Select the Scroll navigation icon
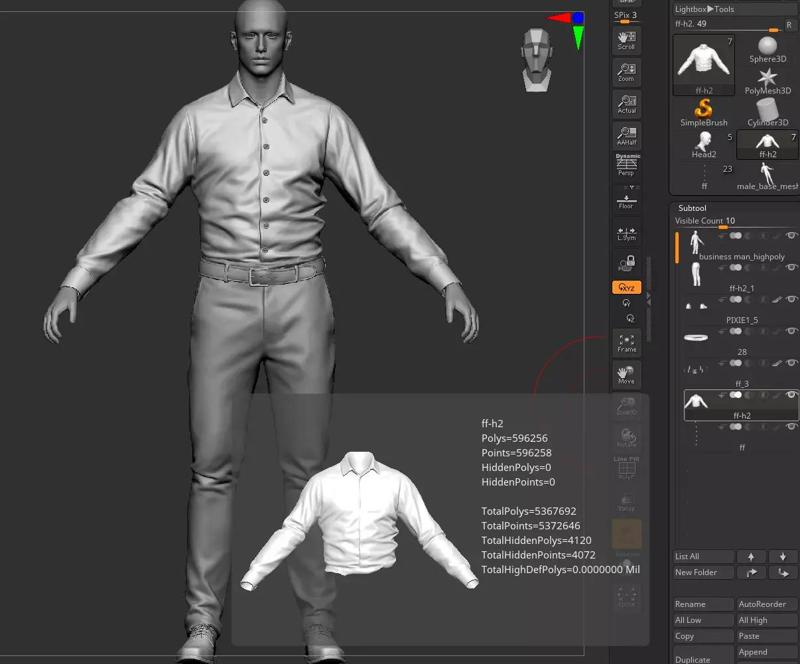 pos(625,42)
